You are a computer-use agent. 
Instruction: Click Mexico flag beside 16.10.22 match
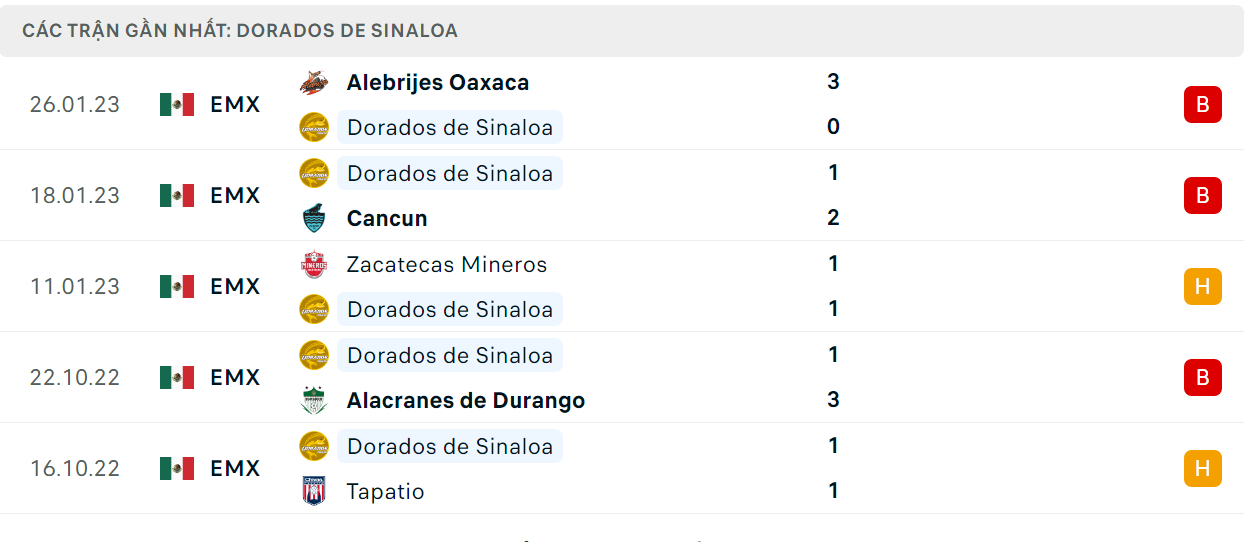click(177, 468)
